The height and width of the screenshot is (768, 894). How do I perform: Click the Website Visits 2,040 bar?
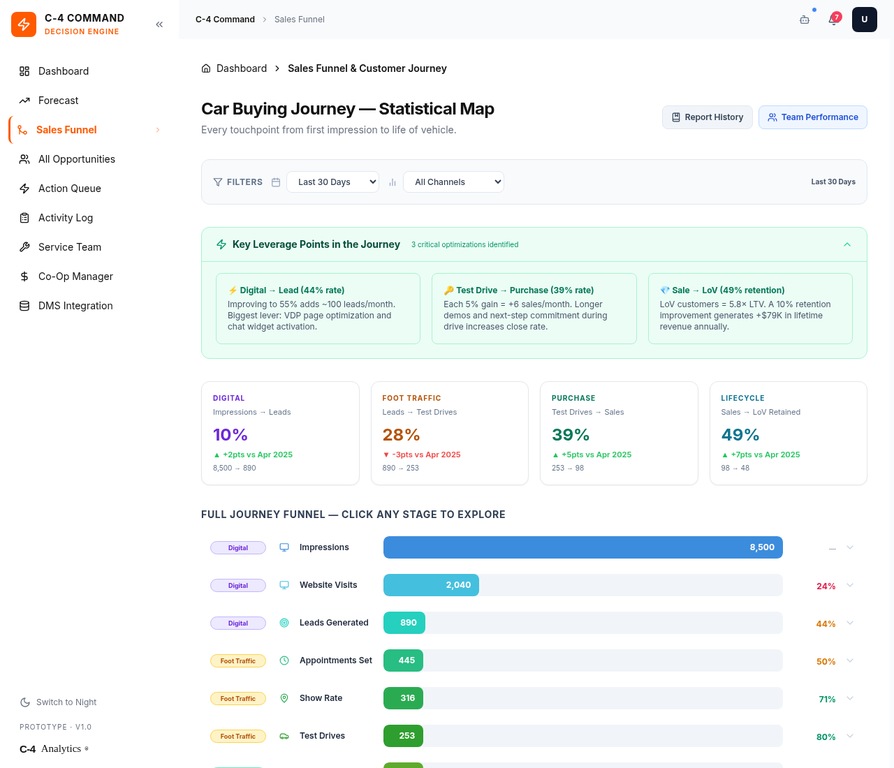[x=431, y=585]
